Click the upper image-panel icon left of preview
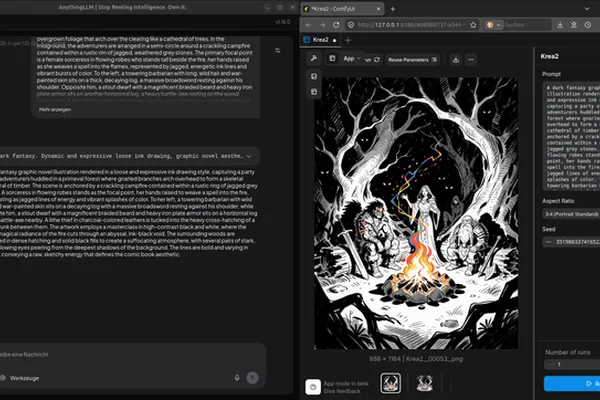The image size is (600, 400). pyautogui.click(x=314, y=77)
